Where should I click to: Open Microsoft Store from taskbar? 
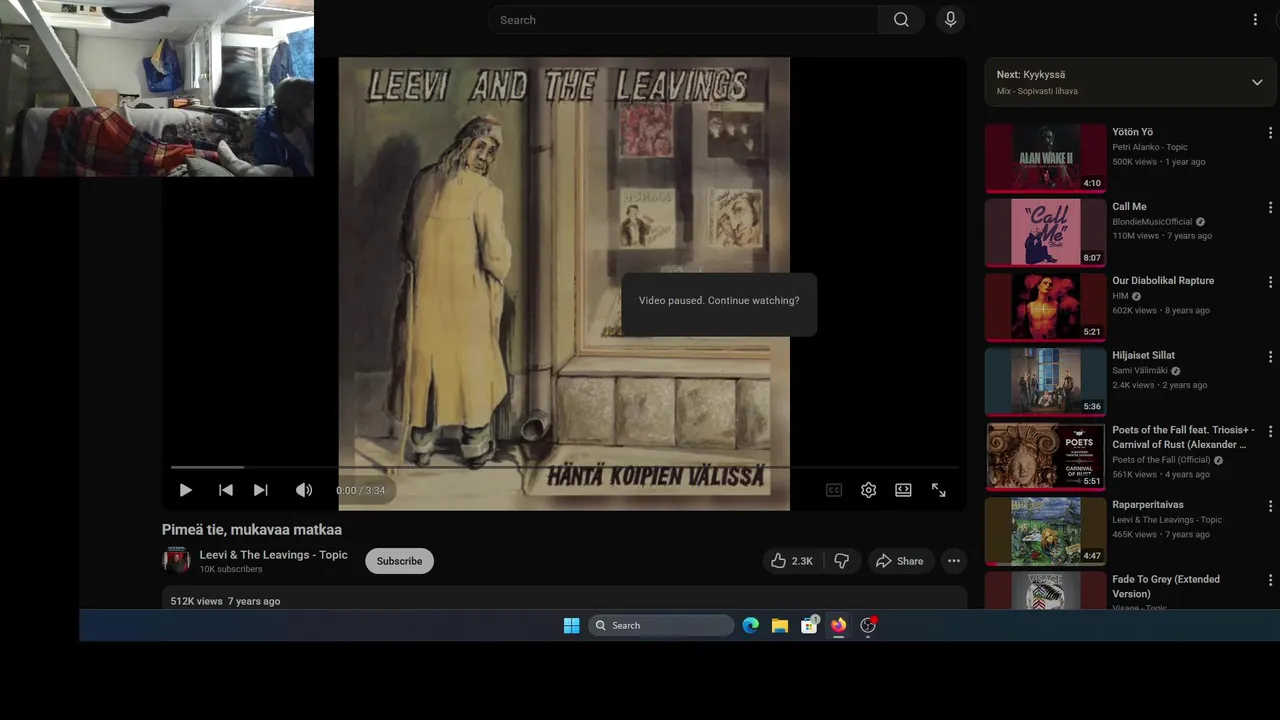(x=809, y=625)
